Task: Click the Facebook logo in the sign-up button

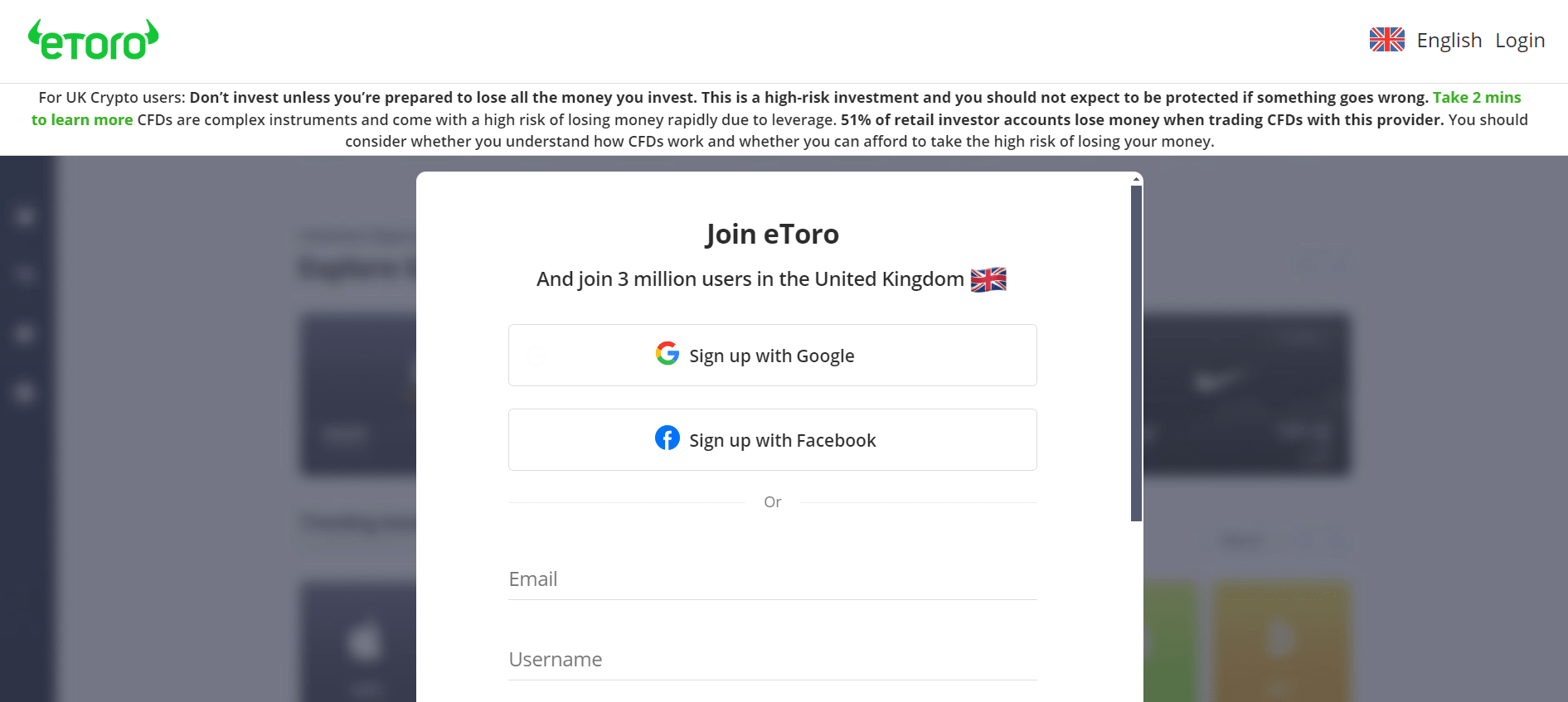Action: pos(667,438)
